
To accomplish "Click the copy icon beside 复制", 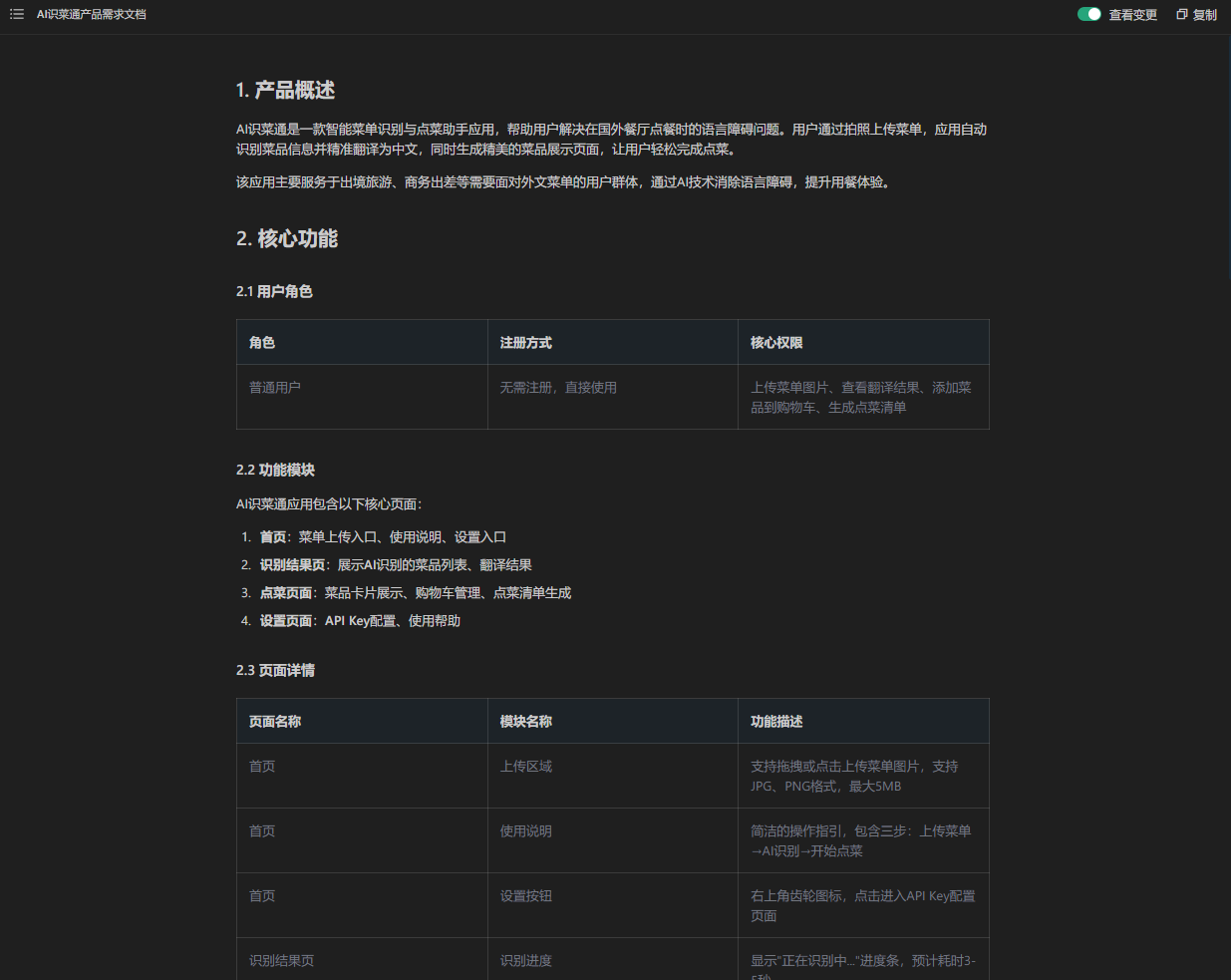I will [1181, 15].
